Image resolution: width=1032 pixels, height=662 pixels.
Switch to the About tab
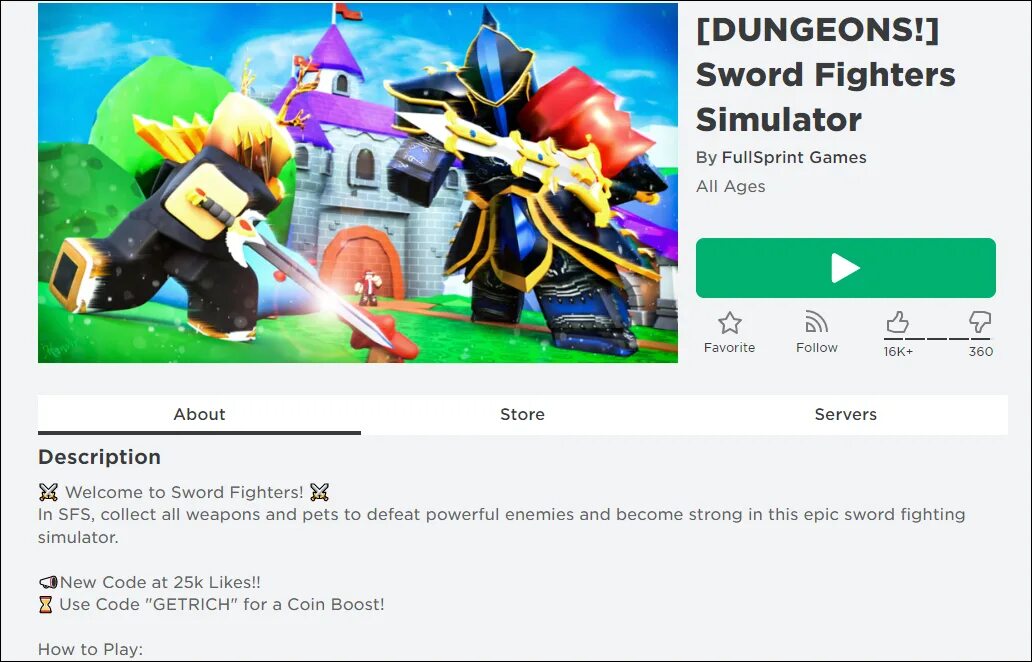click(x=199, y=415)
